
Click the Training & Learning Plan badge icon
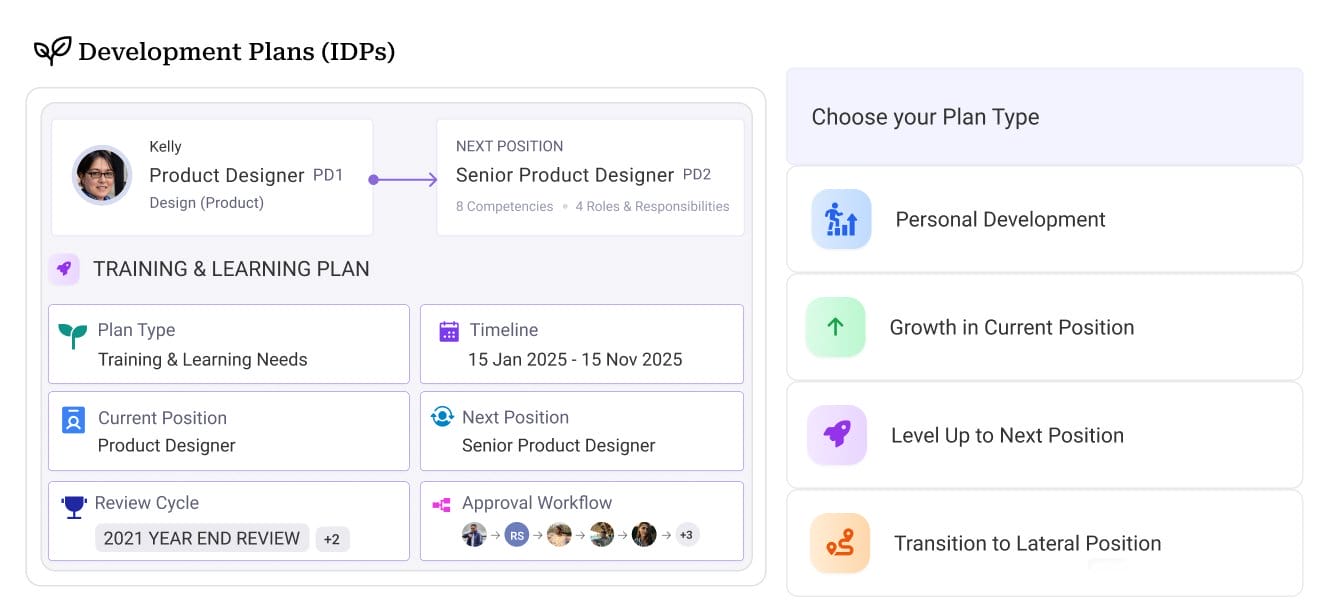(64, 269)
